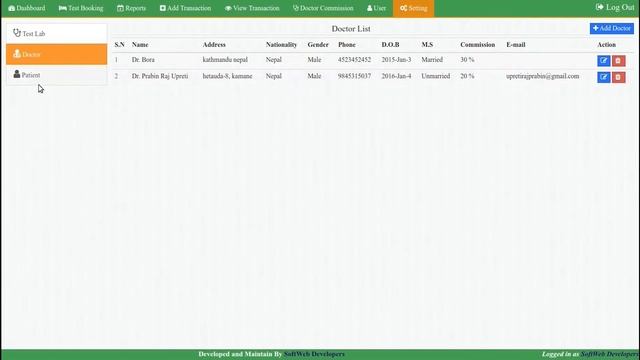Click date of birth 2015-Jan-3
The height and width of the screenshot is (360, 640).
396,60
